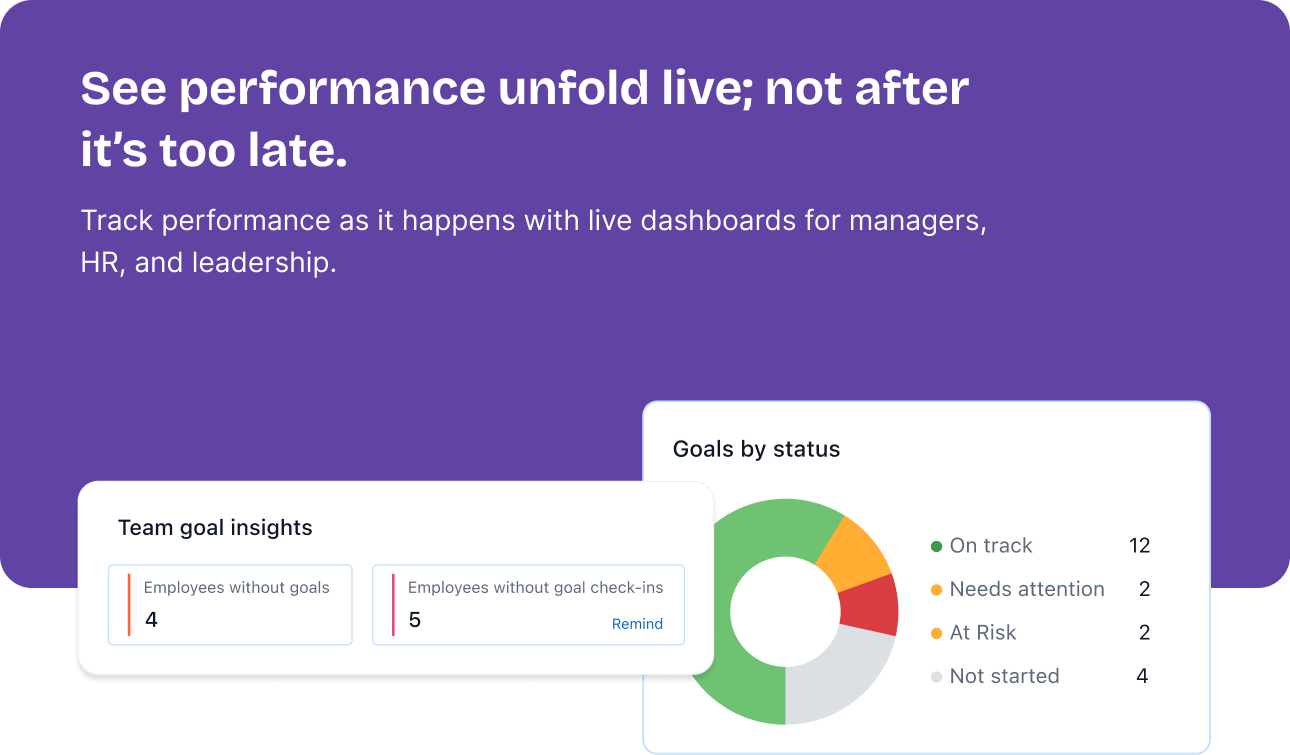Image resolution: width=1290 pixels, height=755 pixels.
Task: Click the number 4 under Employees without goals
Action: pos(151,620)
